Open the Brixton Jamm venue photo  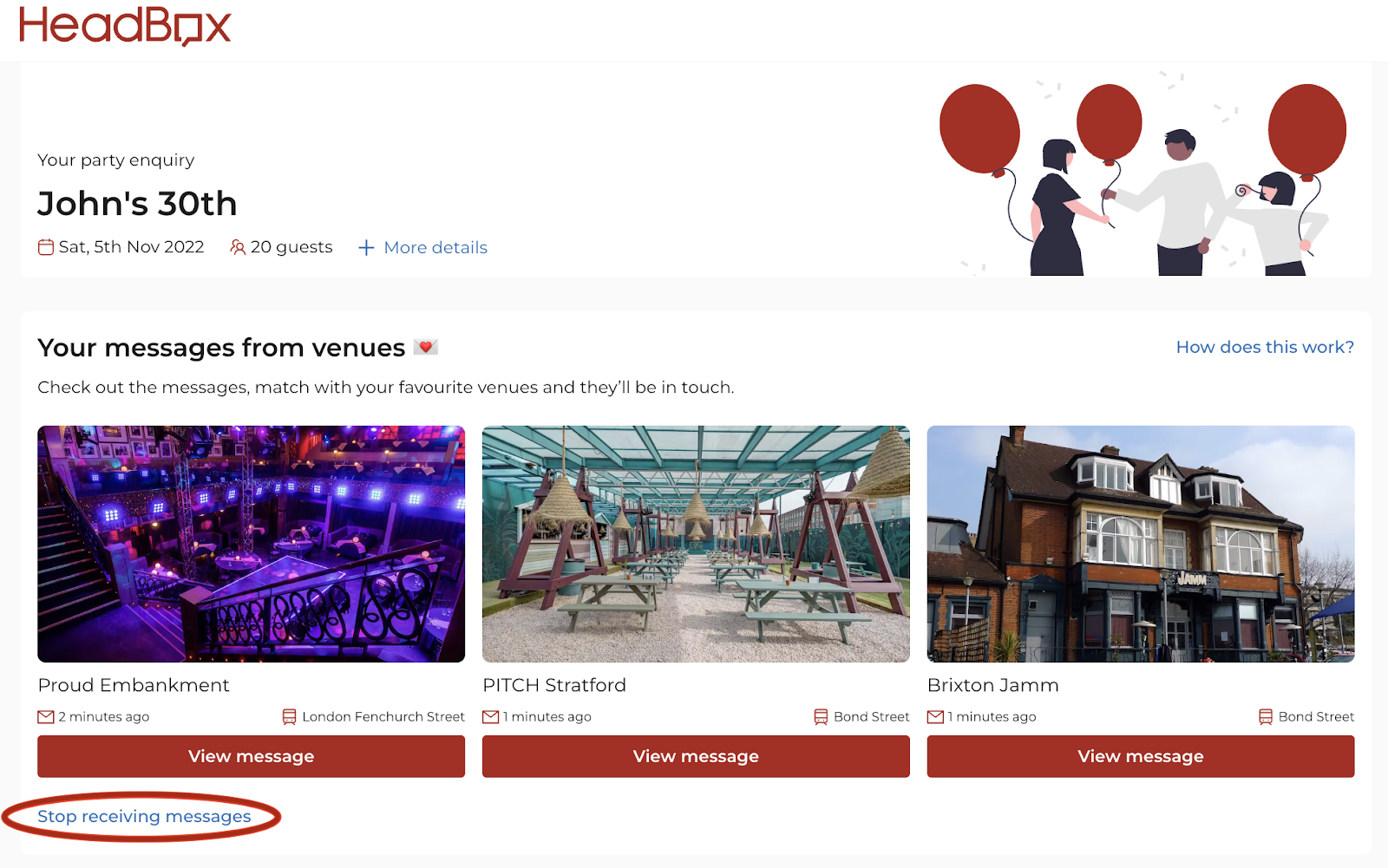click(1141, 544)
